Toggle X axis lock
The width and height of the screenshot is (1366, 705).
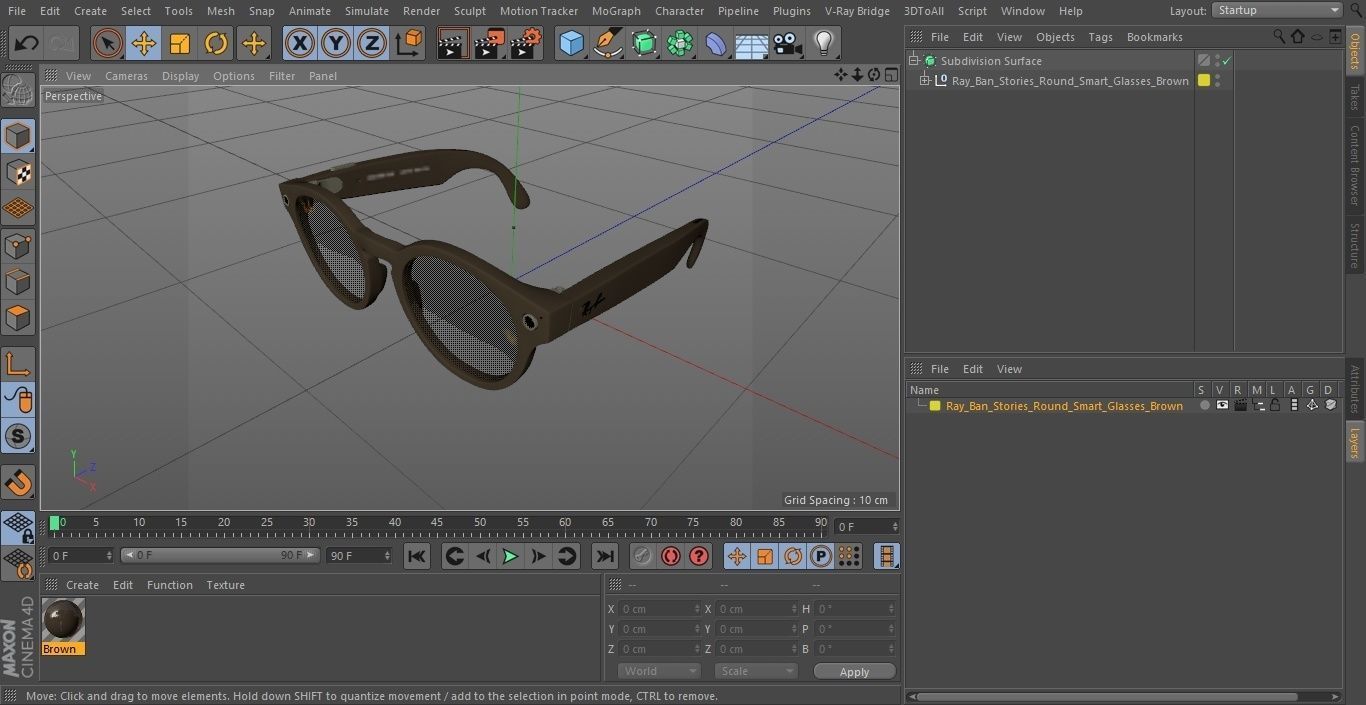click(299, 44)
